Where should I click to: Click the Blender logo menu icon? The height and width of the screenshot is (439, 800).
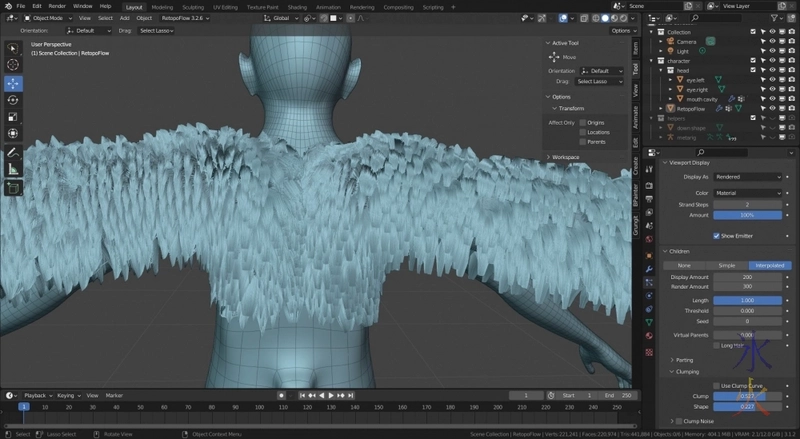click(7, 6)
